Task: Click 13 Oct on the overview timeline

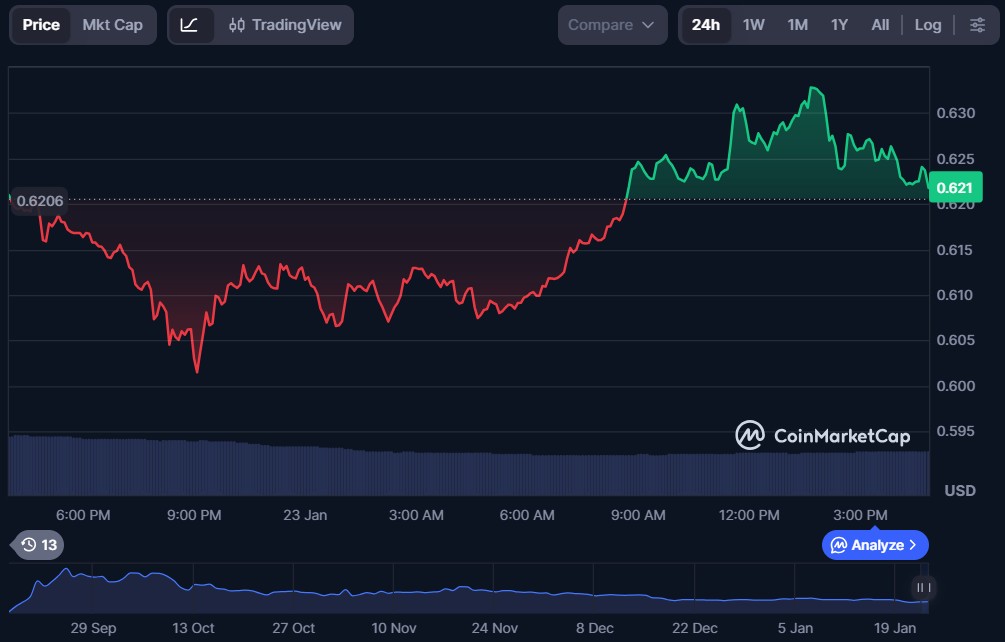Action: click(193, 628)
